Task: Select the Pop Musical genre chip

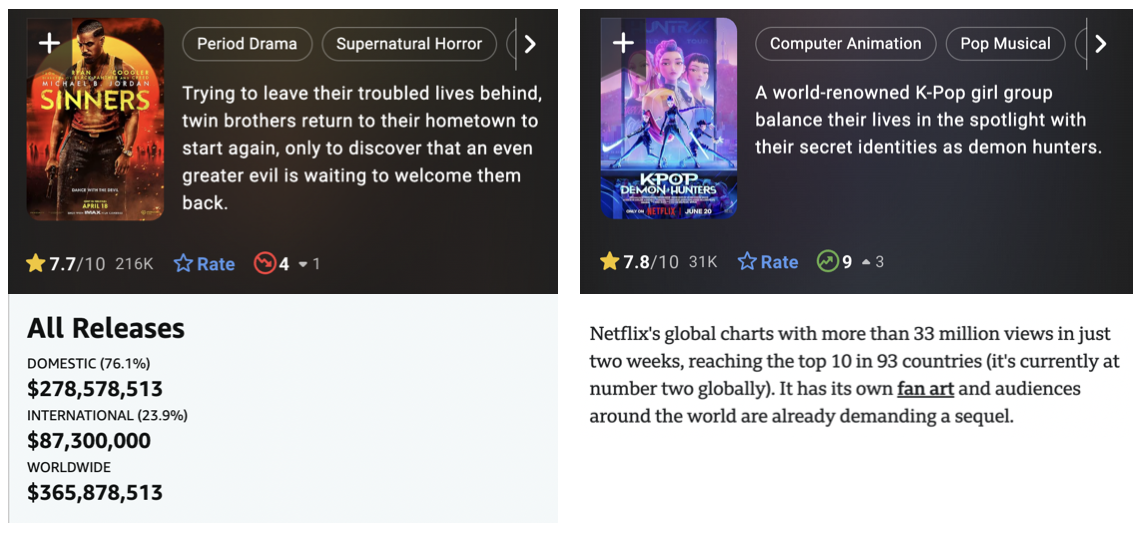Action: pos(1005,43)
